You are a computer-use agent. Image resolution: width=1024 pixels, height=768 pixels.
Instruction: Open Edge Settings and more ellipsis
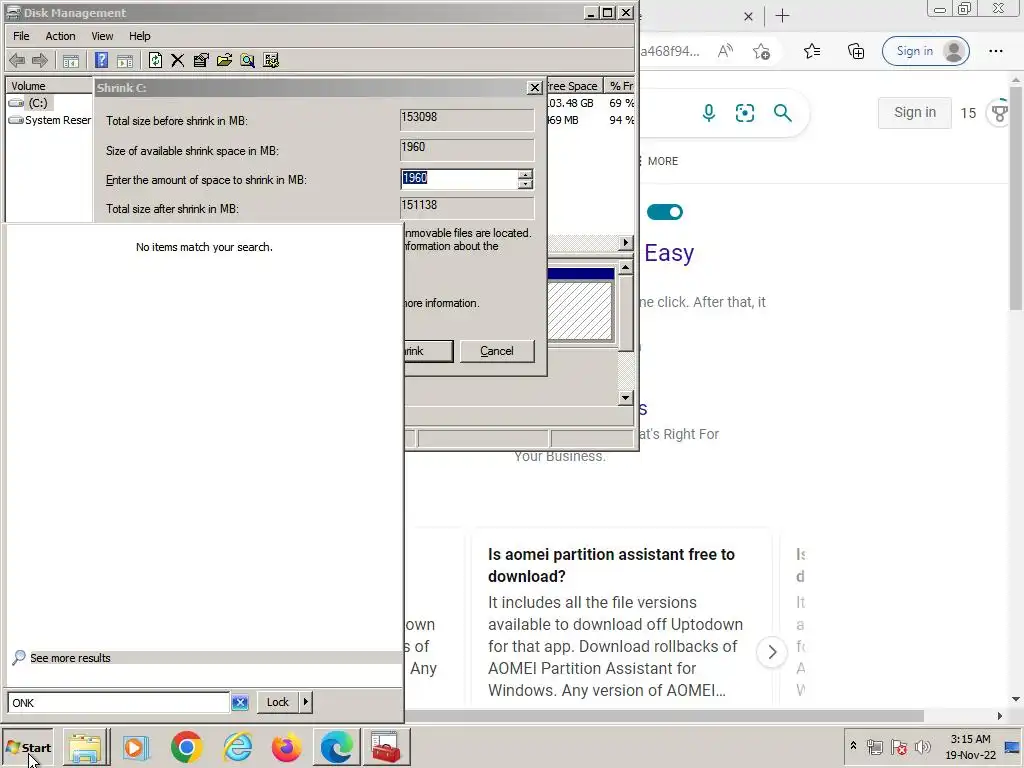996,51
